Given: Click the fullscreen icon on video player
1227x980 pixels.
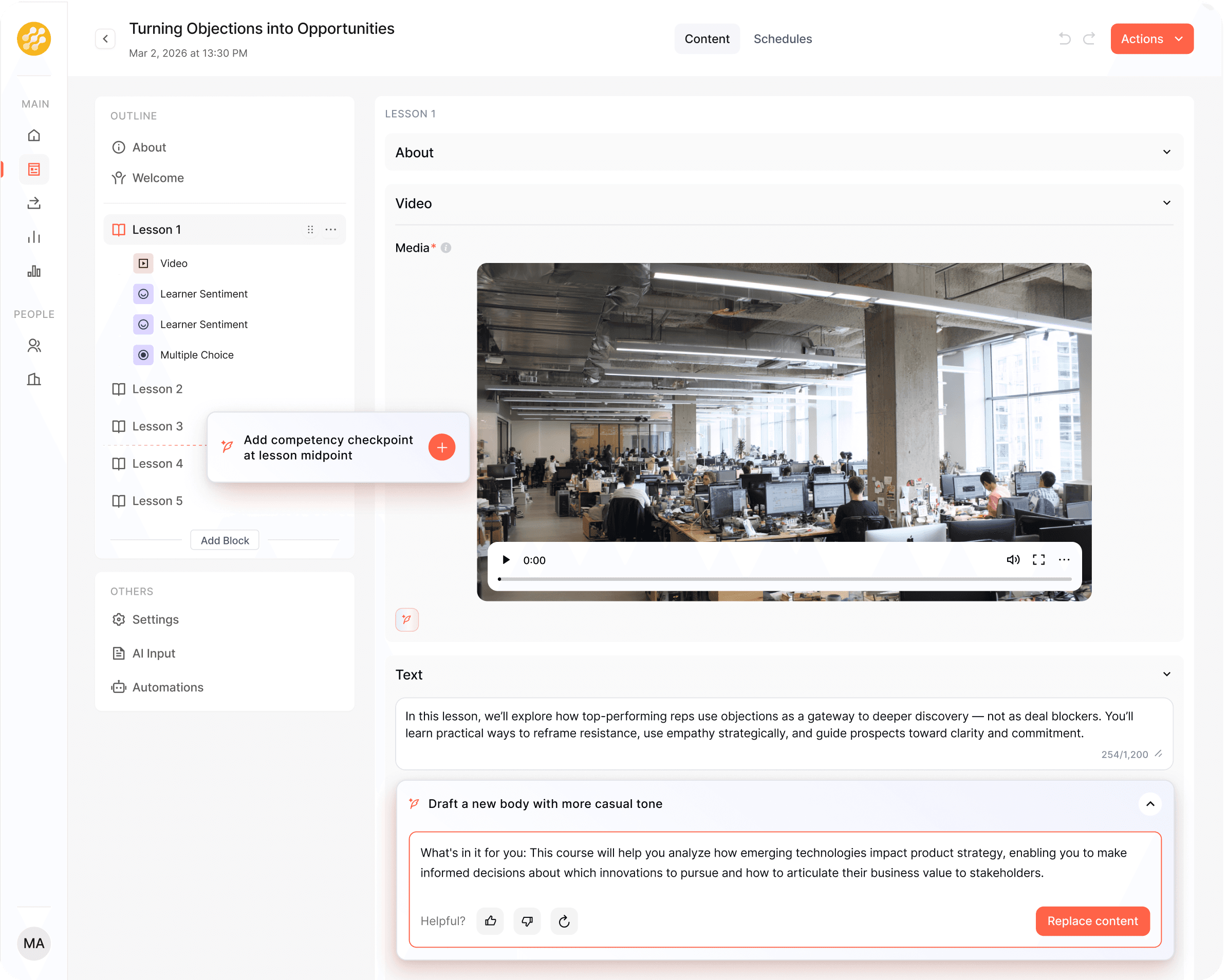Looking at the screenshot, I should [1038, 560].
